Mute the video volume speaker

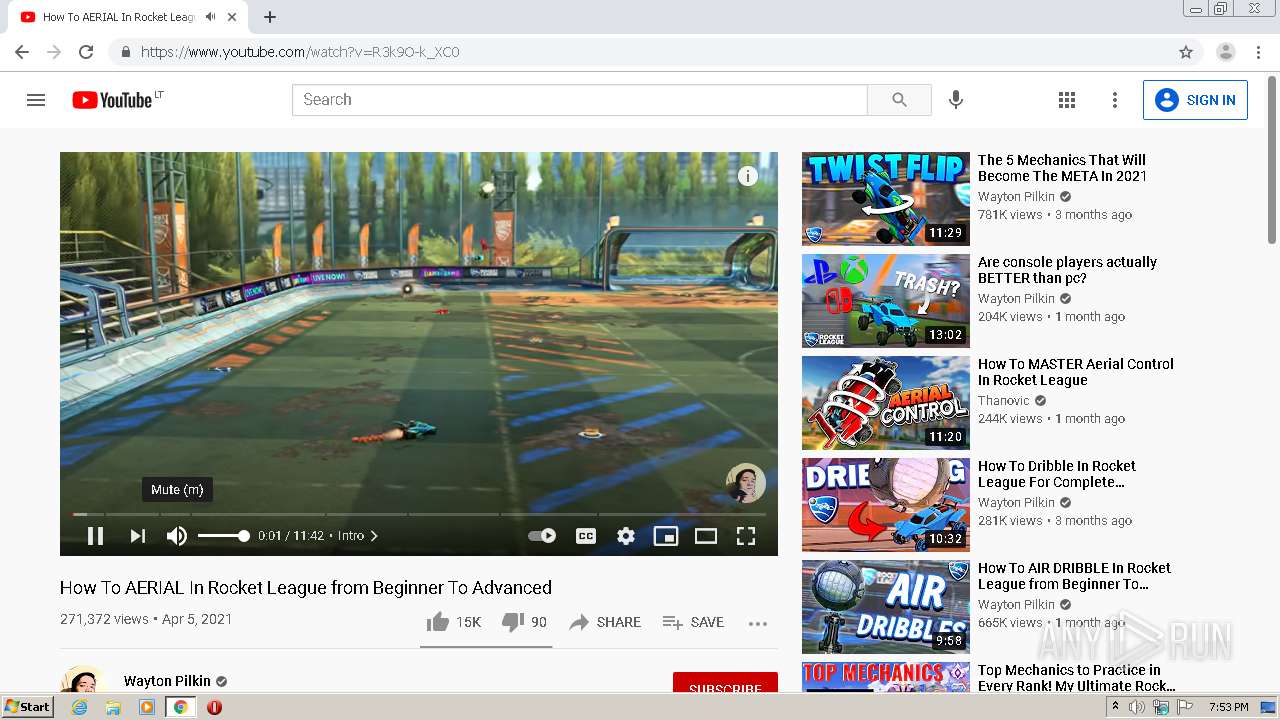[x=177, y=536]
